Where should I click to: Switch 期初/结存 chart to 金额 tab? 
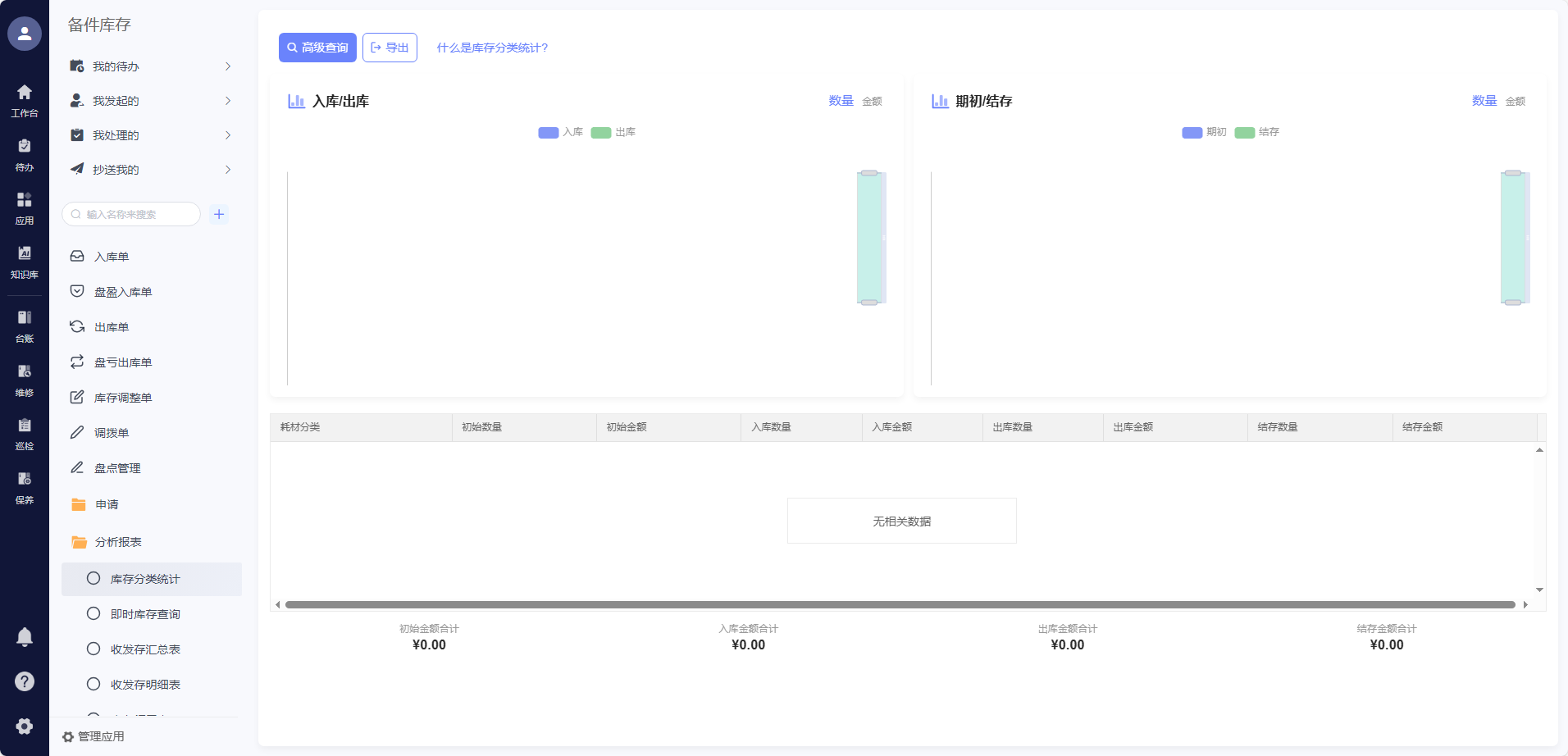1515,102
